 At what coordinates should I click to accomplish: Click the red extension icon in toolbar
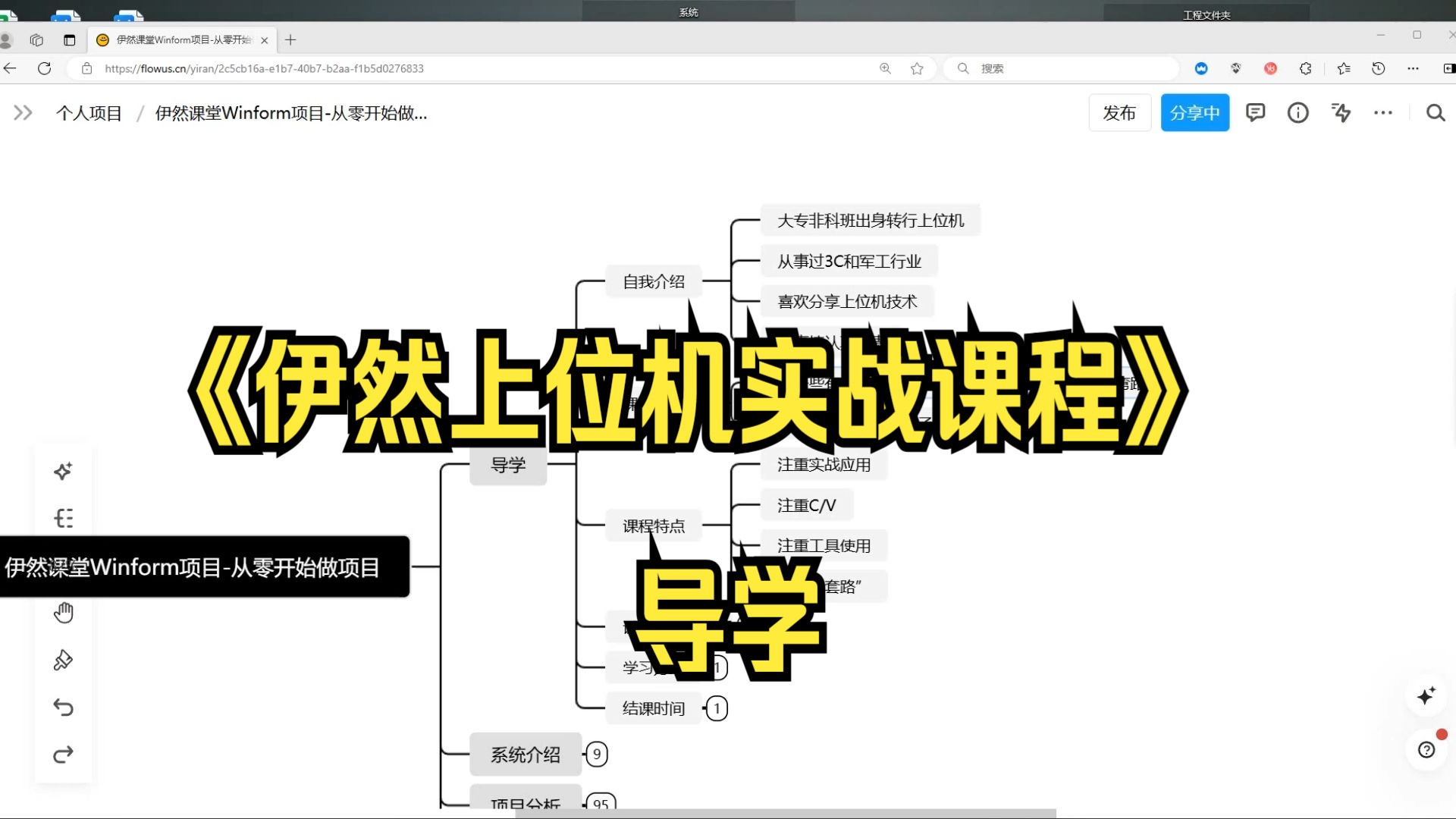pos(1271,68)
